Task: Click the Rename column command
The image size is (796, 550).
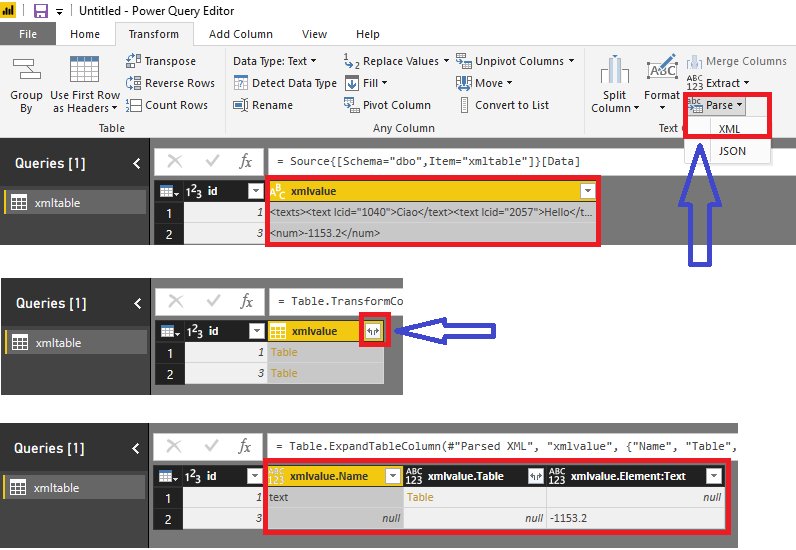Action: tap(263, 105)
